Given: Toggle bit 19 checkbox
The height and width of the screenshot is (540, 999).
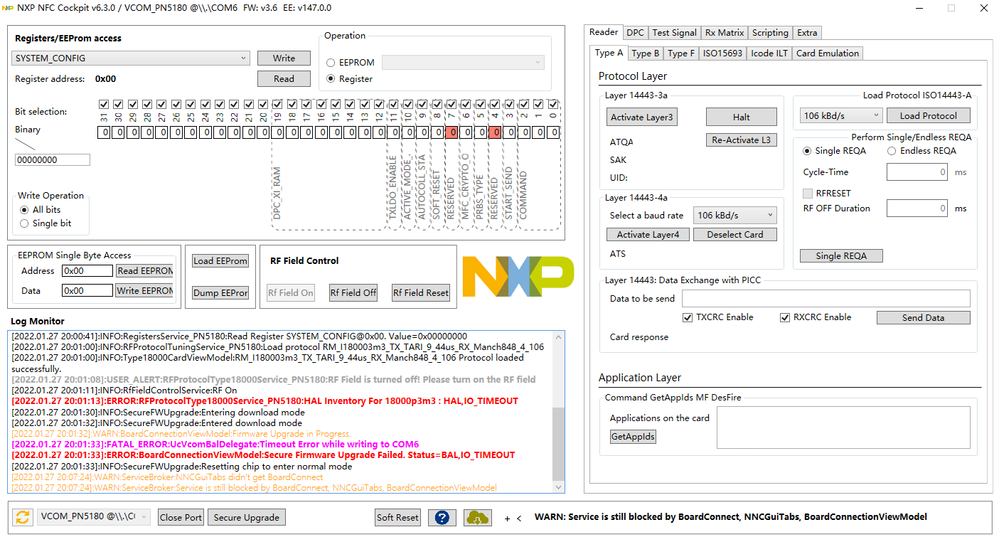Looking at the screenshot, I should 277,104.
